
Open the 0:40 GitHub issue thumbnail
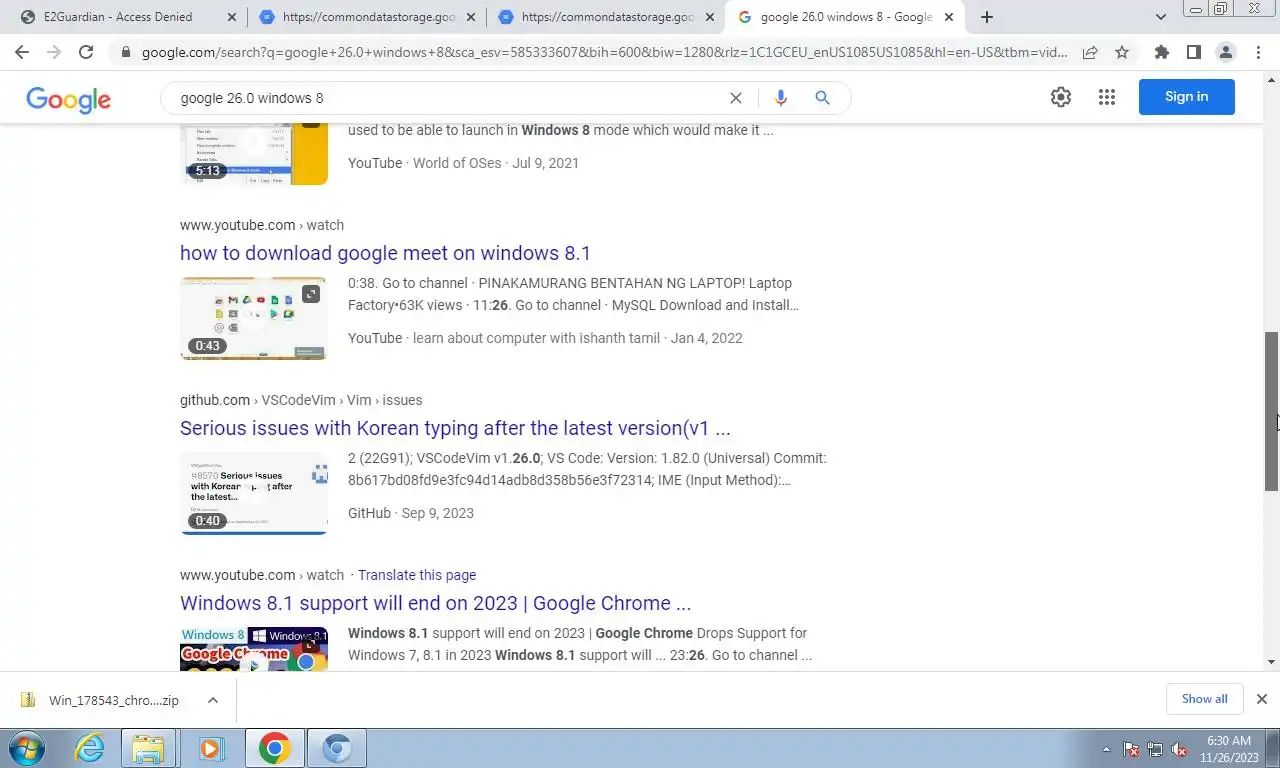[x=254, y=493]
